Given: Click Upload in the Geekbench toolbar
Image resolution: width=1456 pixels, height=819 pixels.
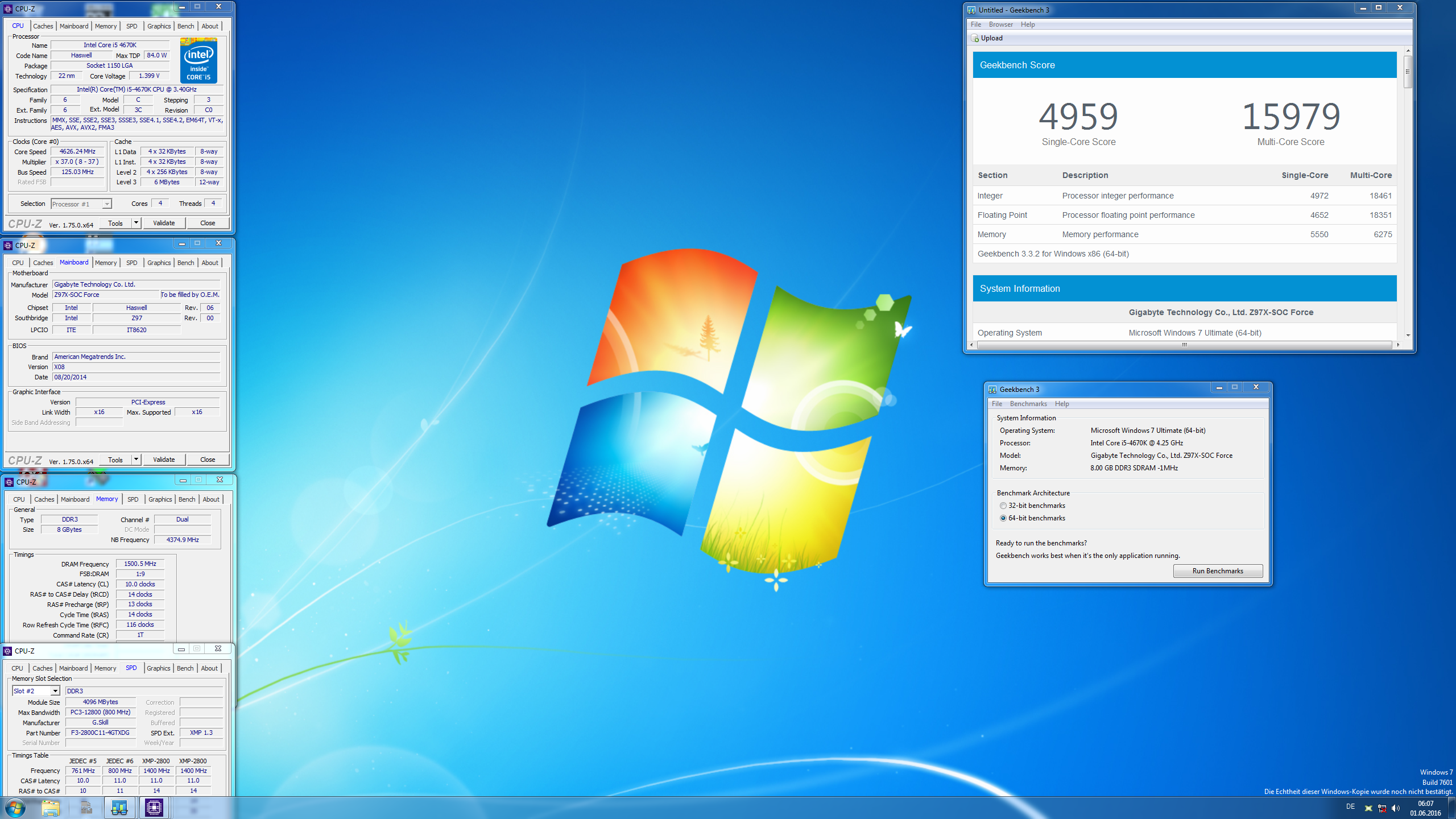Looking at the screenshot, I should [x=991, y=38].
